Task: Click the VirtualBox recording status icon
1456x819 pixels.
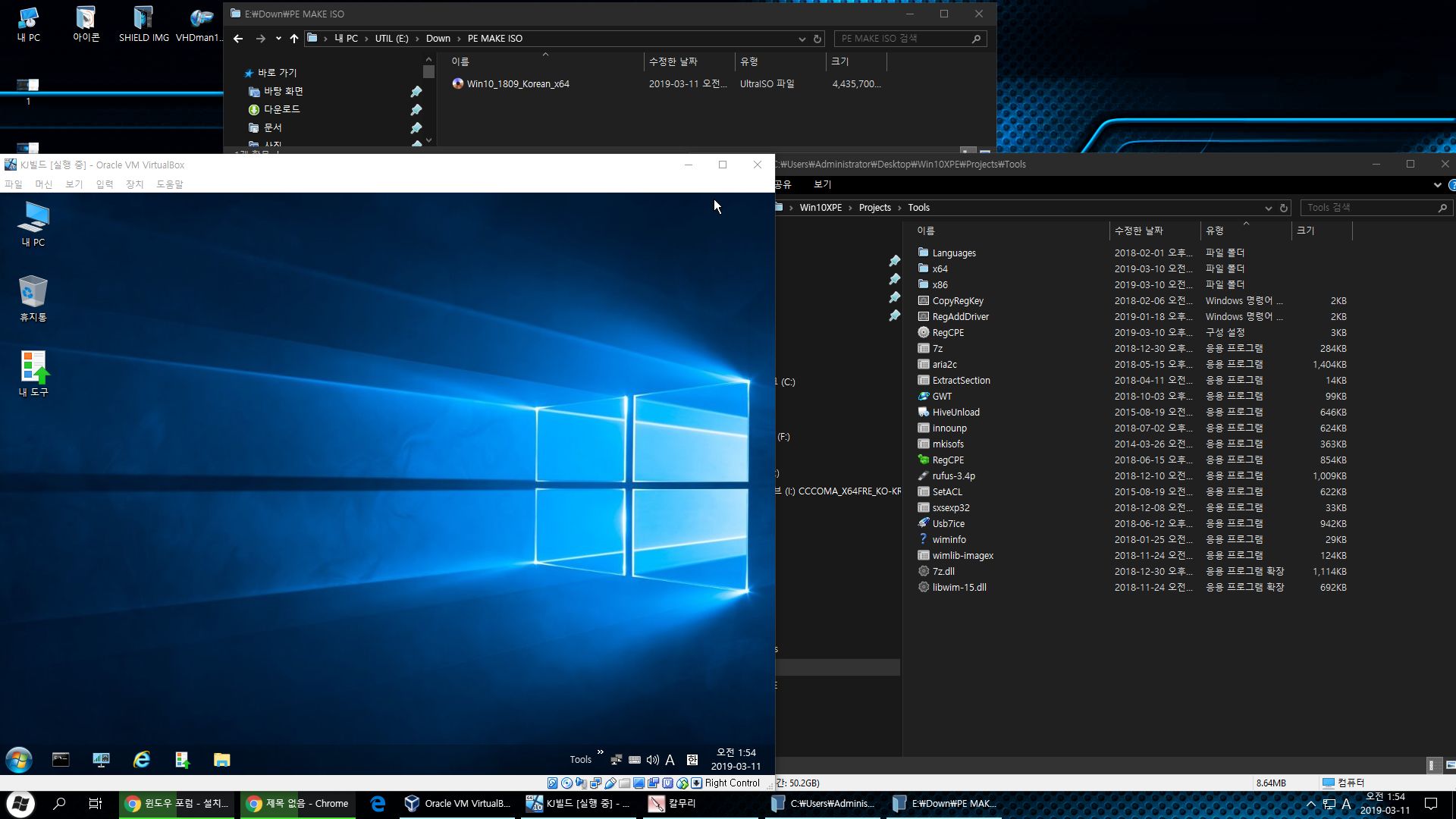Action: pyautogui.click(x=653, y=783)
